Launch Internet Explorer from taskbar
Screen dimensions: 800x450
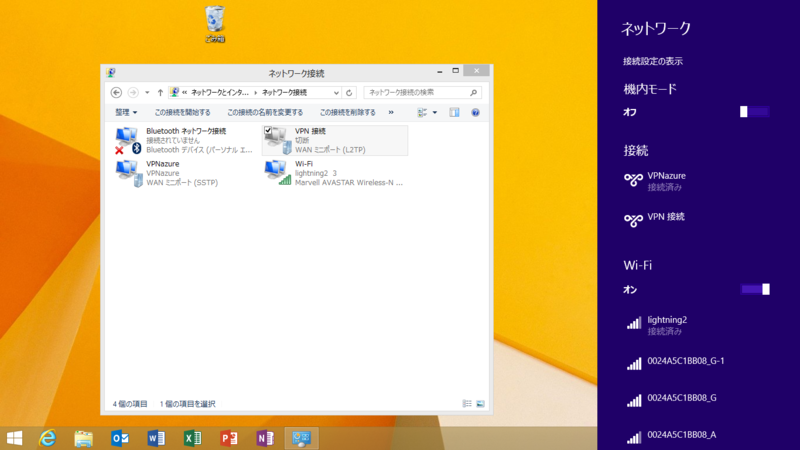point(47,438)
